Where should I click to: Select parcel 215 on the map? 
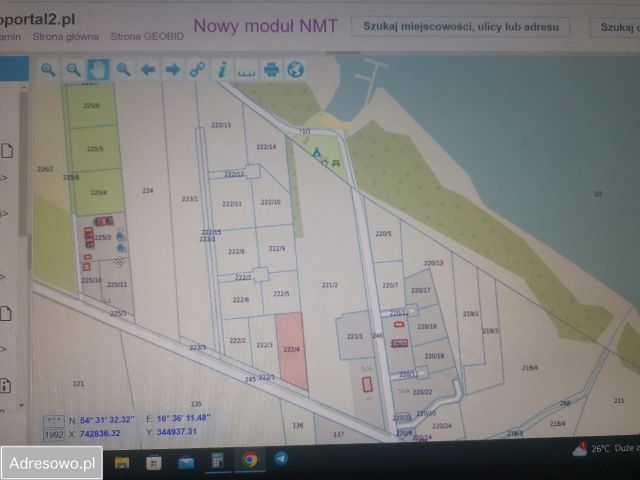click(x=619, y=400)
